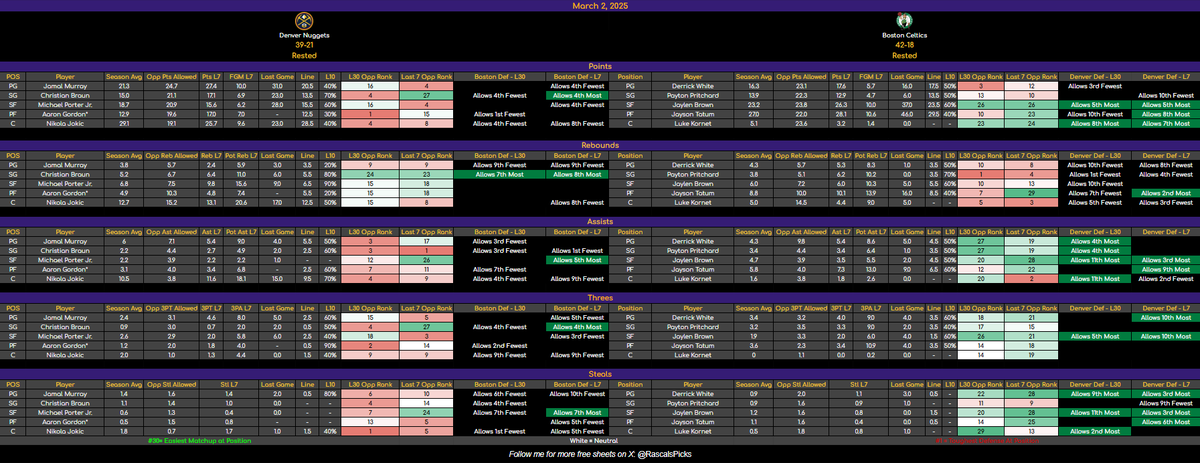Click the Steals section title bar
This screenshot has width=1200, height=463.
[600, 373]
